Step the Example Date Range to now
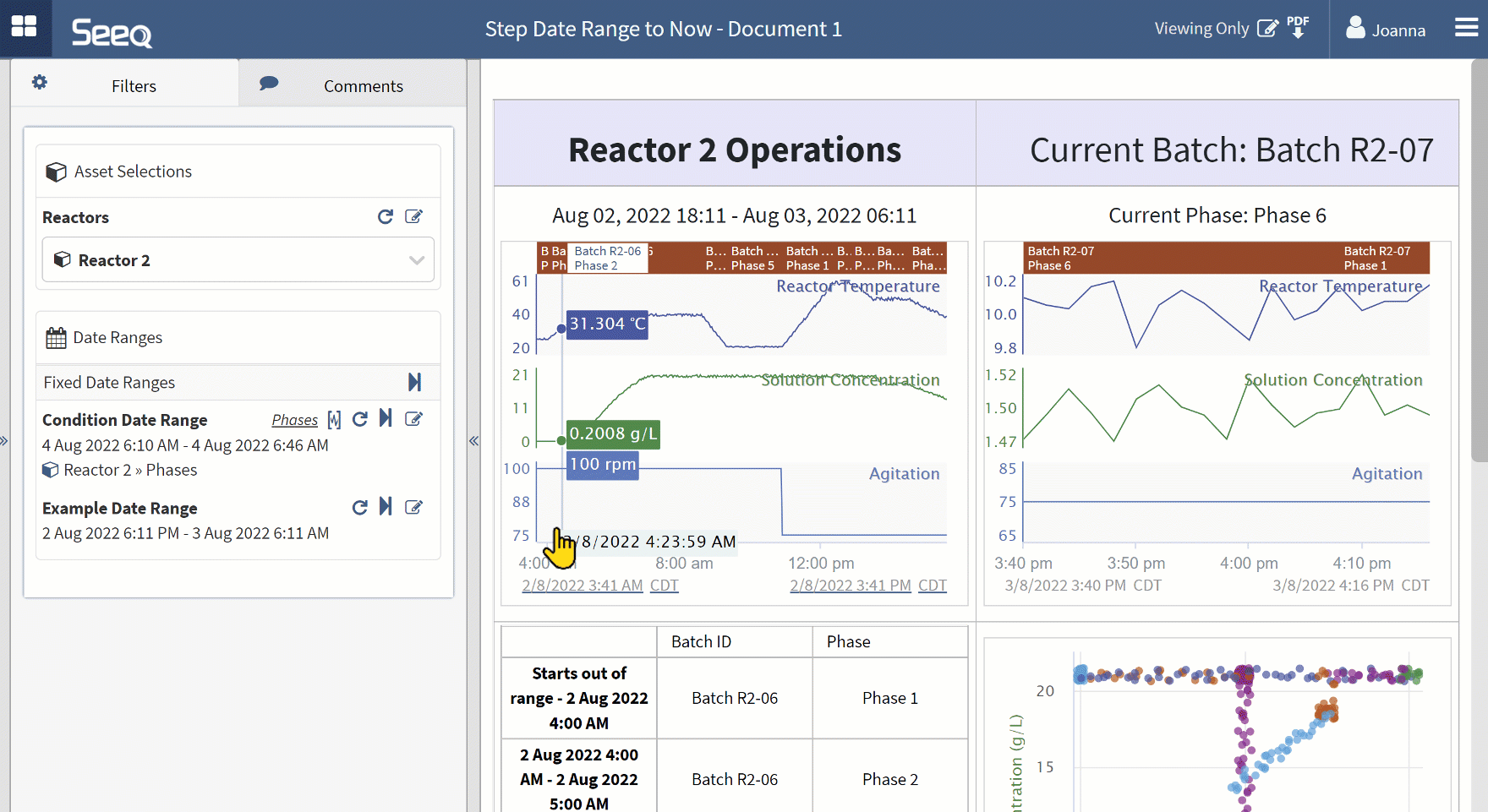Image resolution: width=1488 pixels, height=812 pixels. [x=386, y=507]
